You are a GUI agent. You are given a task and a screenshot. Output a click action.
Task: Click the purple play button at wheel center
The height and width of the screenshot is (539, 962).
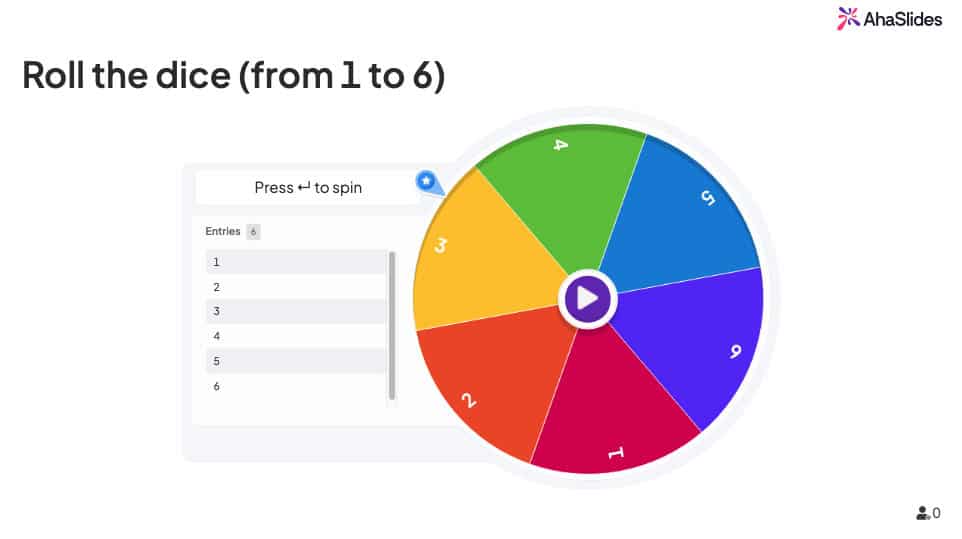(588, 298)
